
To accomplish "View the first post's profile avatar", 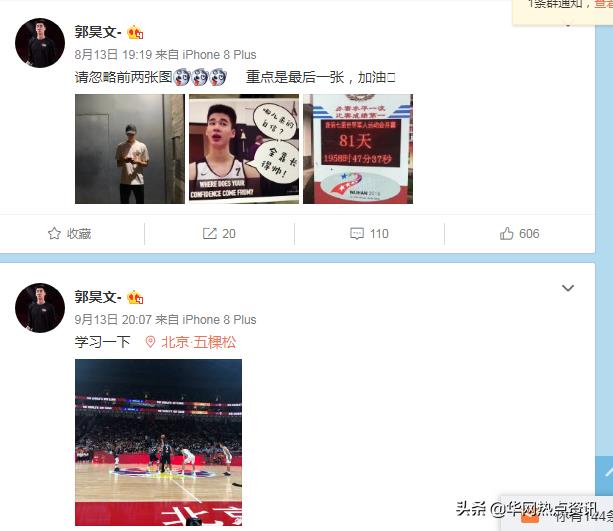I will pyautogui.click(x=40, y=43).
